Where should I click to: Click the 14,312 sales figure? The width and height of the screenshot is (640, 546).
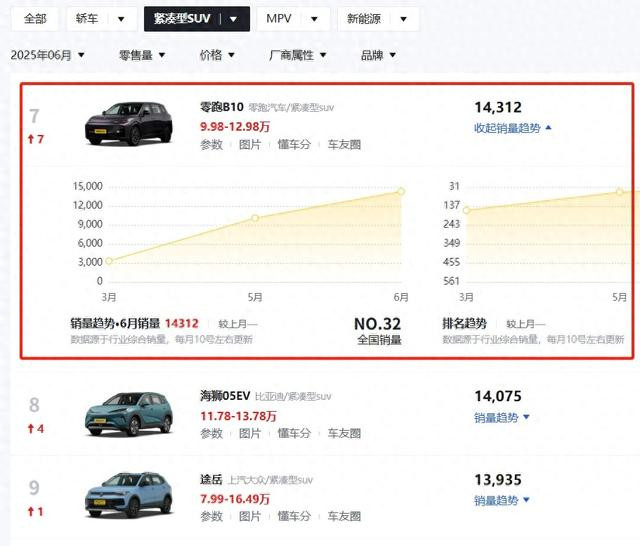(x=498, y=107)
